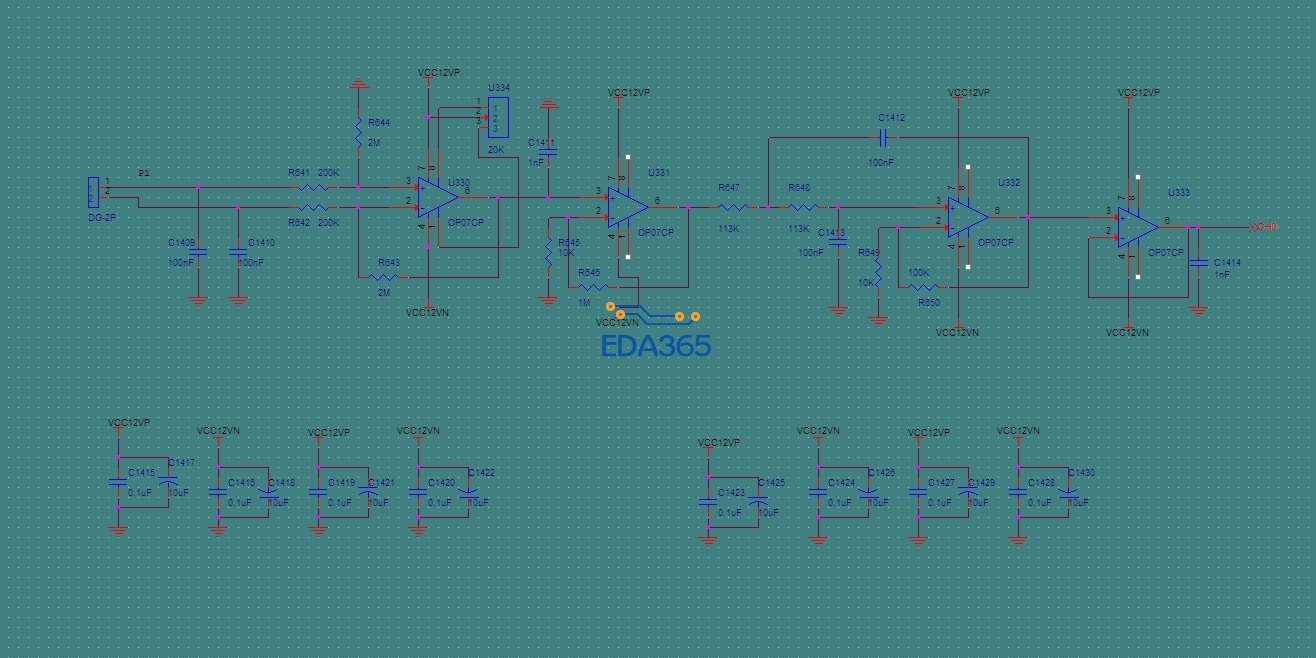This screenshot has width=1316, height=658.
Task: Select resistor R646 symbol
Action: pyautogui.click(x=593, y=287)
